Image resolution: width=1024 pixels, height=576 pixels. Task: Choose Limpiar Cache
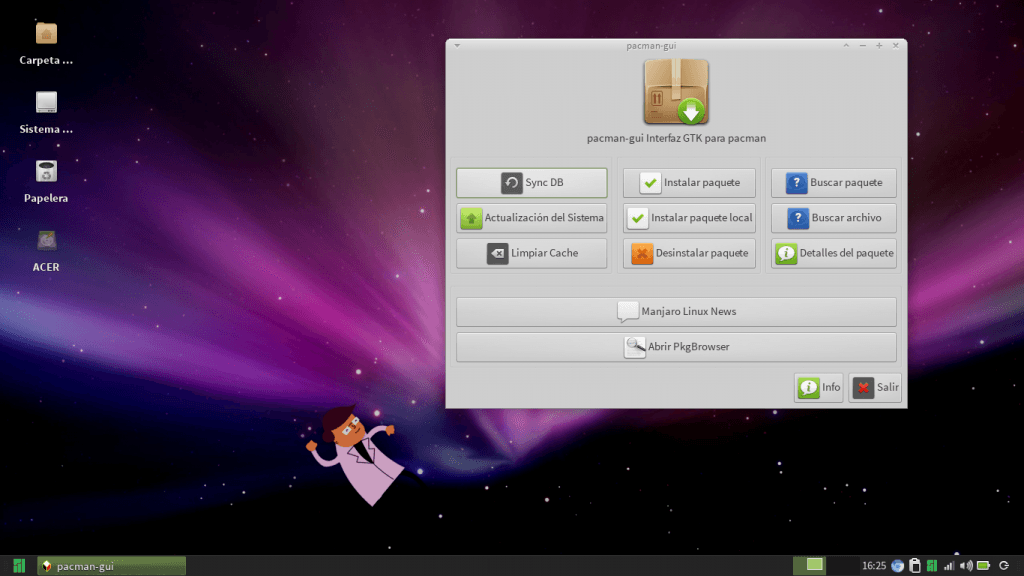(532, 253)
